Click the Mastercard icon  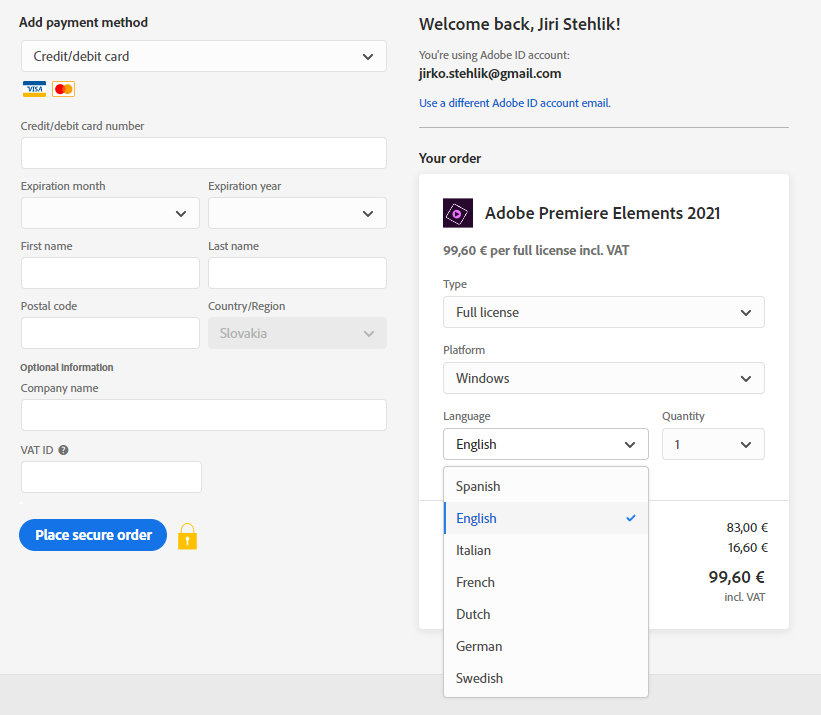point(64,90)
